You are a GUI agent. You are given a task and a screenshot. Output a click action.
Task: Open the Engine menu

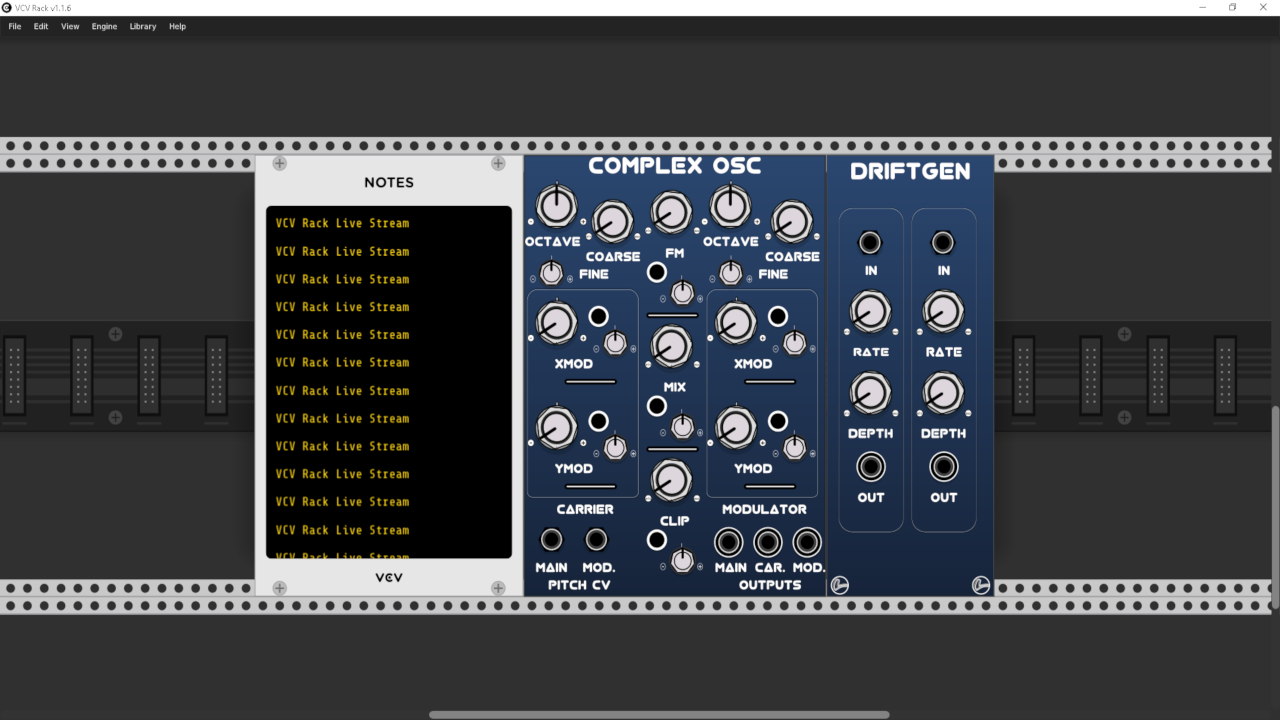(104, 26)
